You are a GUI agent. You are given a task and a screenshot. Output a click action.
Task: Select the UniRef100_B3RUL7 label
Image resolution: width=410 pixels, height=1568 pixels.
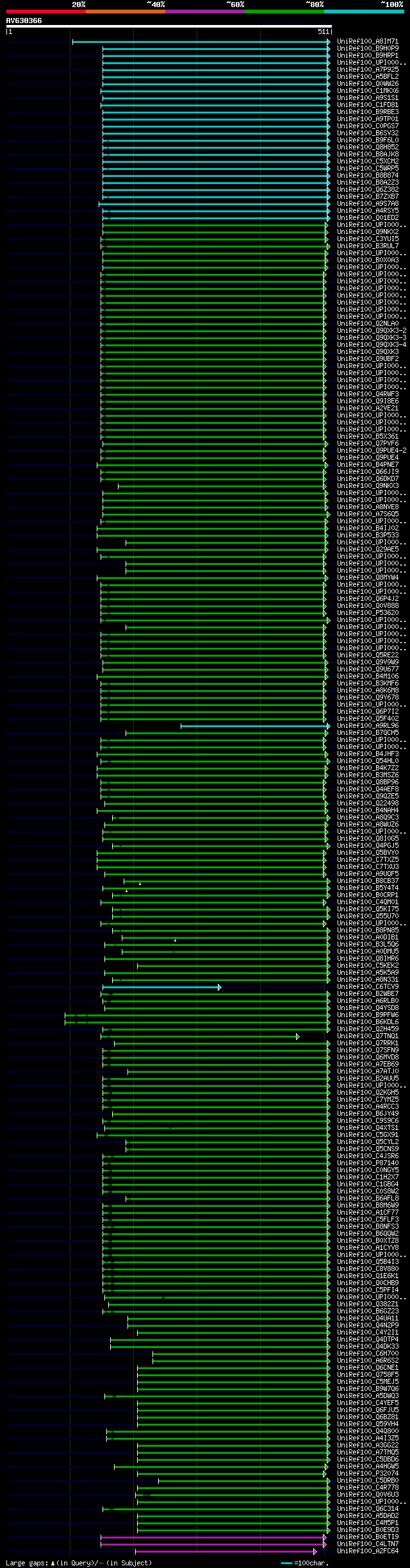coord(368,246)
